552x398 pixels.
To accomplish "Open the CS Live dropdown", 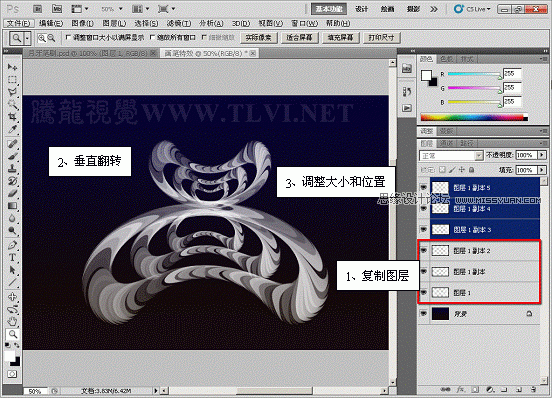I will pos(472,9).
